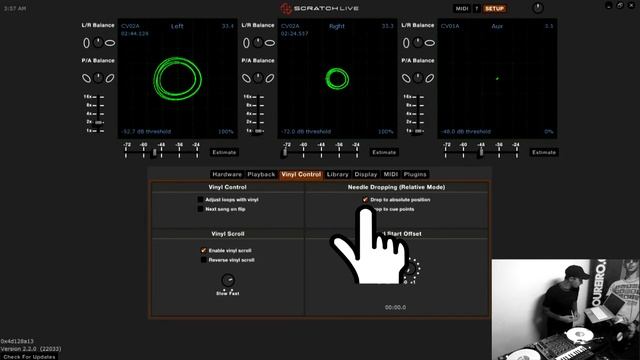Viewport: 640px width, 360px height.
Task: Click the -52.7 dB threshold readout
Action: coord(146,131)
